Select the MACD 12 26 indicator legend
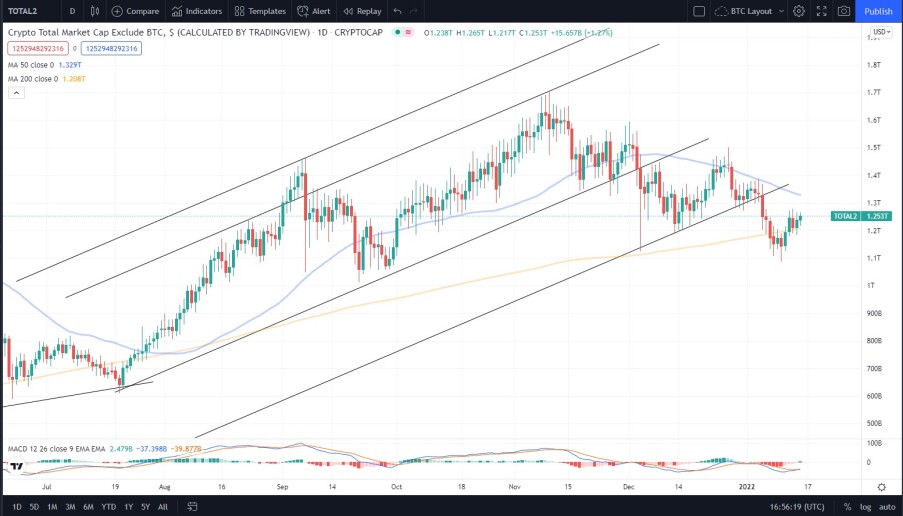Viewport: 903px width, 516px height. click(x=56, y=449)
